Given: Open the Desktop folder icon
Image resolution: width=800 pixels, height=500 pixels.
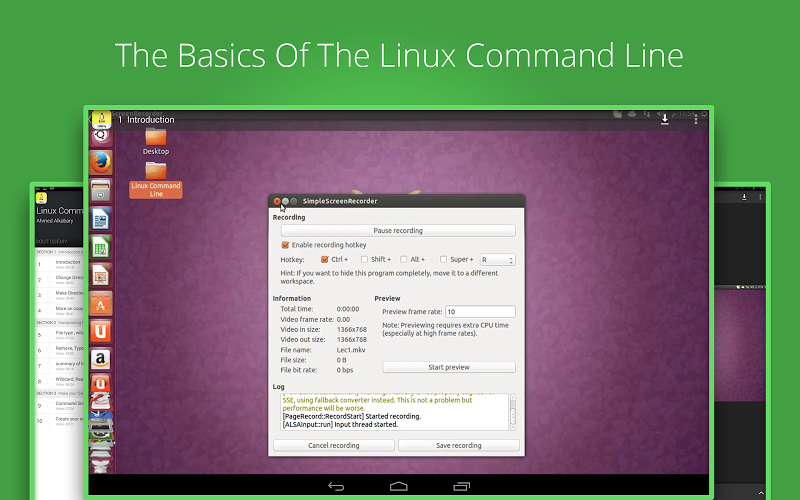Looking at the screenshot, I should 156,141.
